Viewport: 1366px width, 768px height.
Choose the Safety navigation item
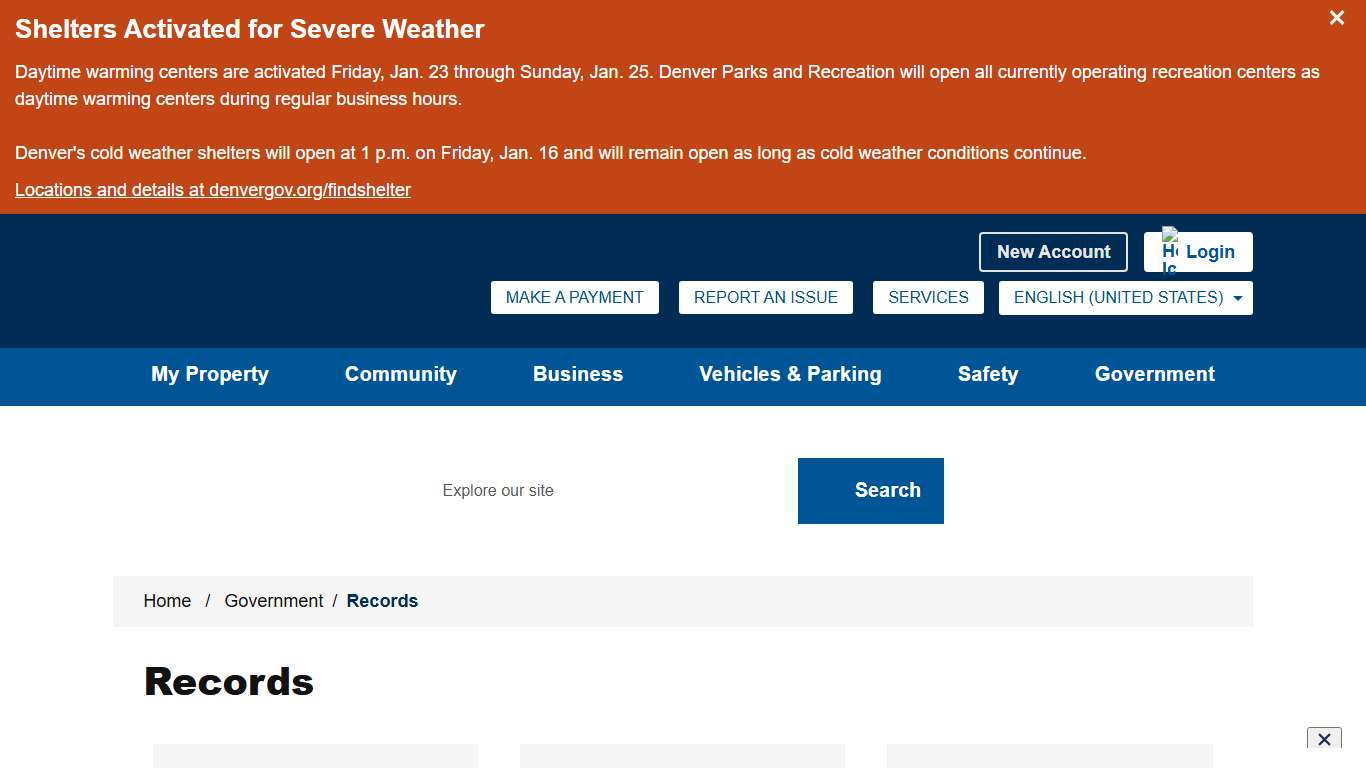[x=987, y=375]
